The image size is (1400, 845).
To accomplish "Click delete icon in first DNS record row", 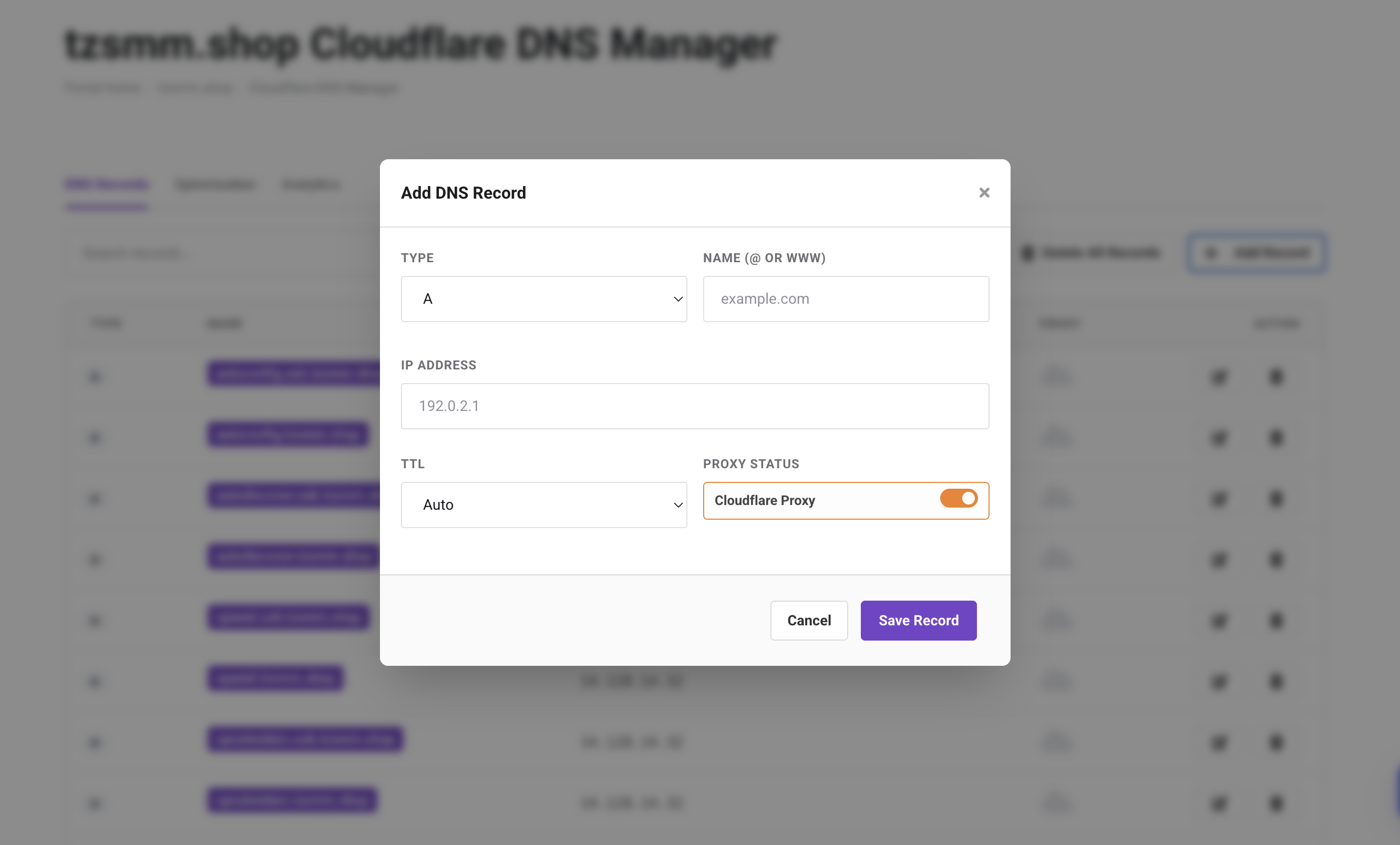I will click(1276, 377).
